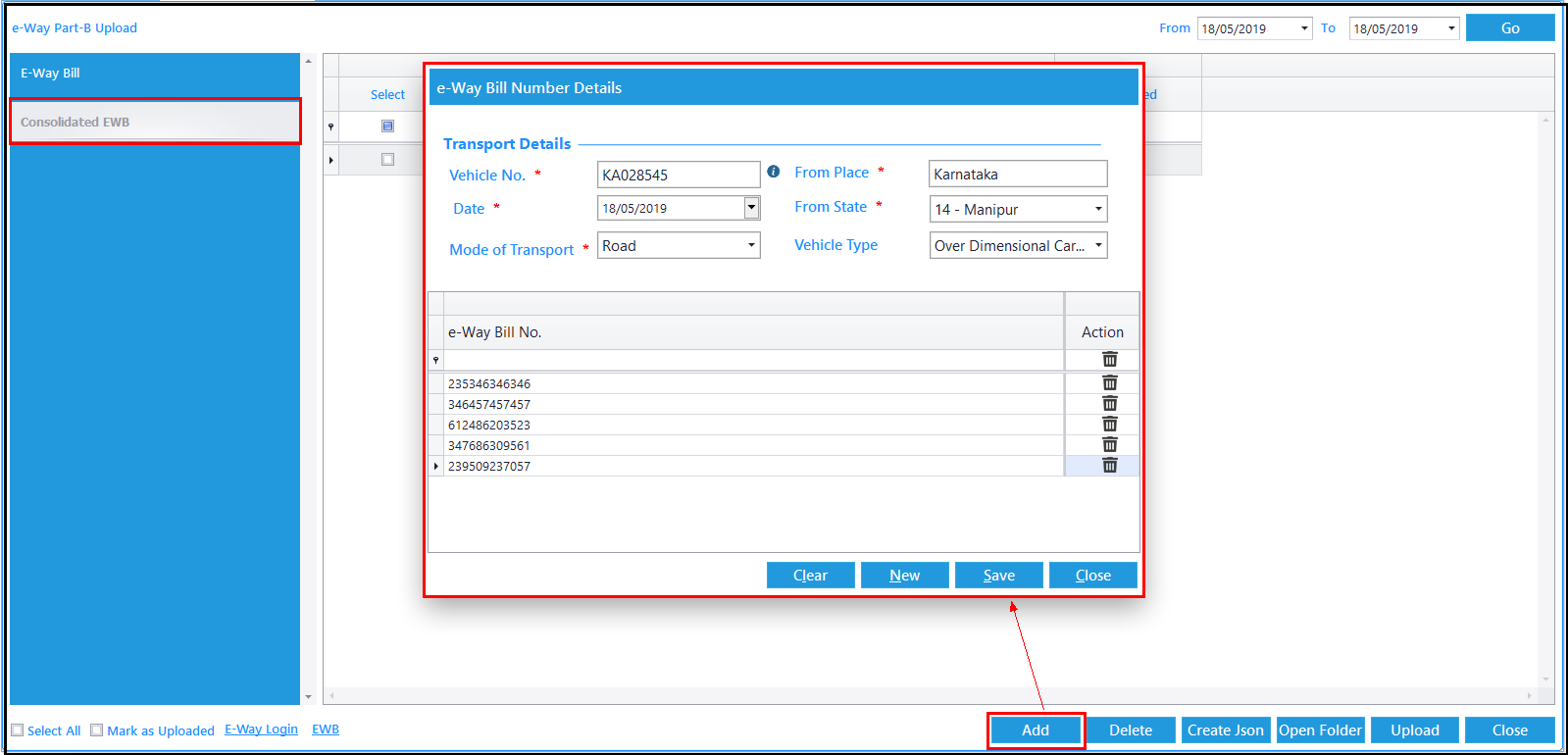
Task: Click the left panel vertical scrollbar
Action: pos(308,378)
